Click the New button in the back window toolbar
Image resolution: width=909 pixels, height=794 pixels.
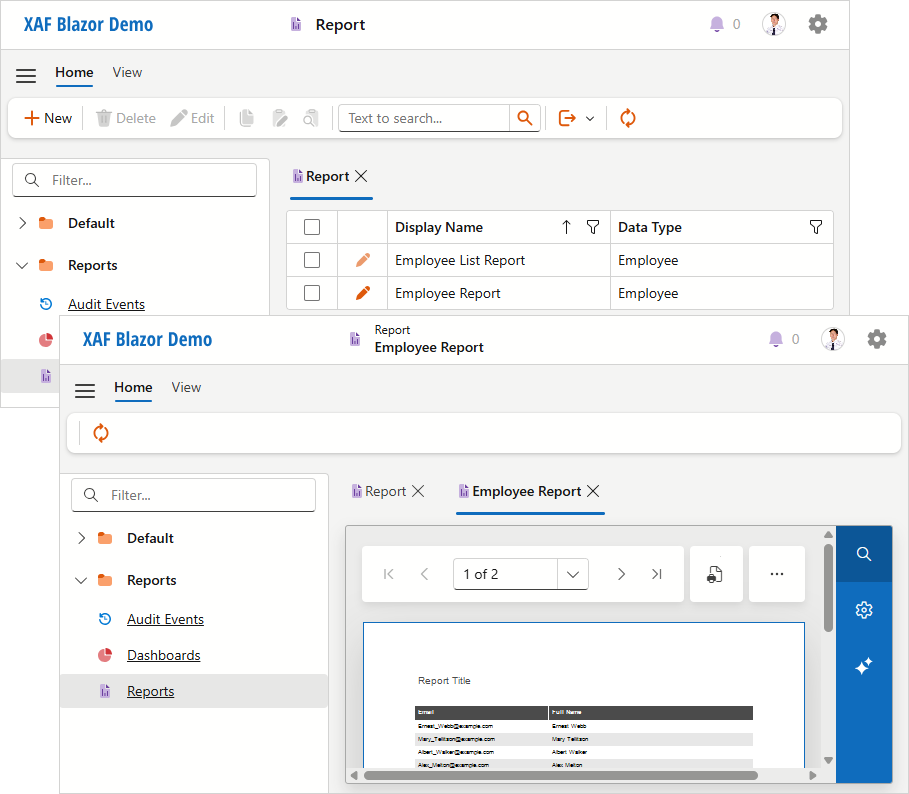click(48, 118)
